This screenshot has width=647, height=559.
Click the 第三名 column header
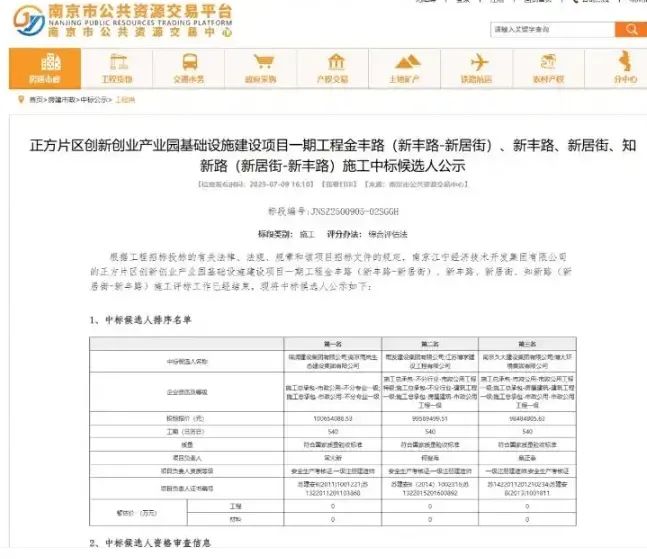coord(527,344)
